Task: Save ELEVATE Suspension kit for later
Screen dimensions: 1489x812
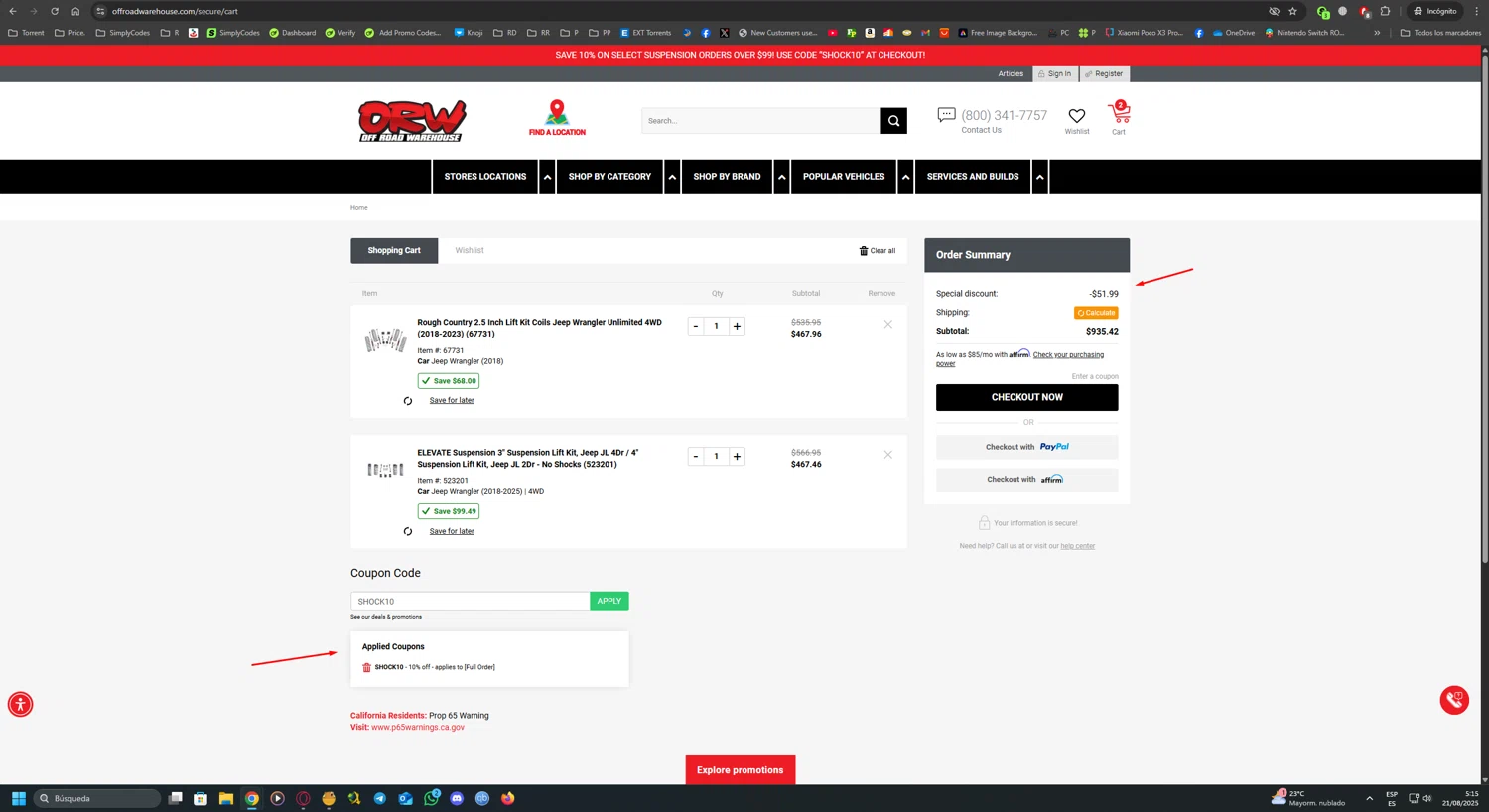Action: 452,531
